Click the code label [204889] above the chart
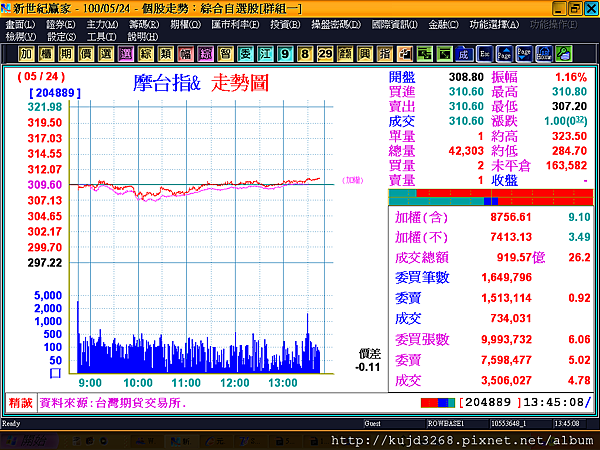This screenshot has width=600, height=450. click(55, 93)
